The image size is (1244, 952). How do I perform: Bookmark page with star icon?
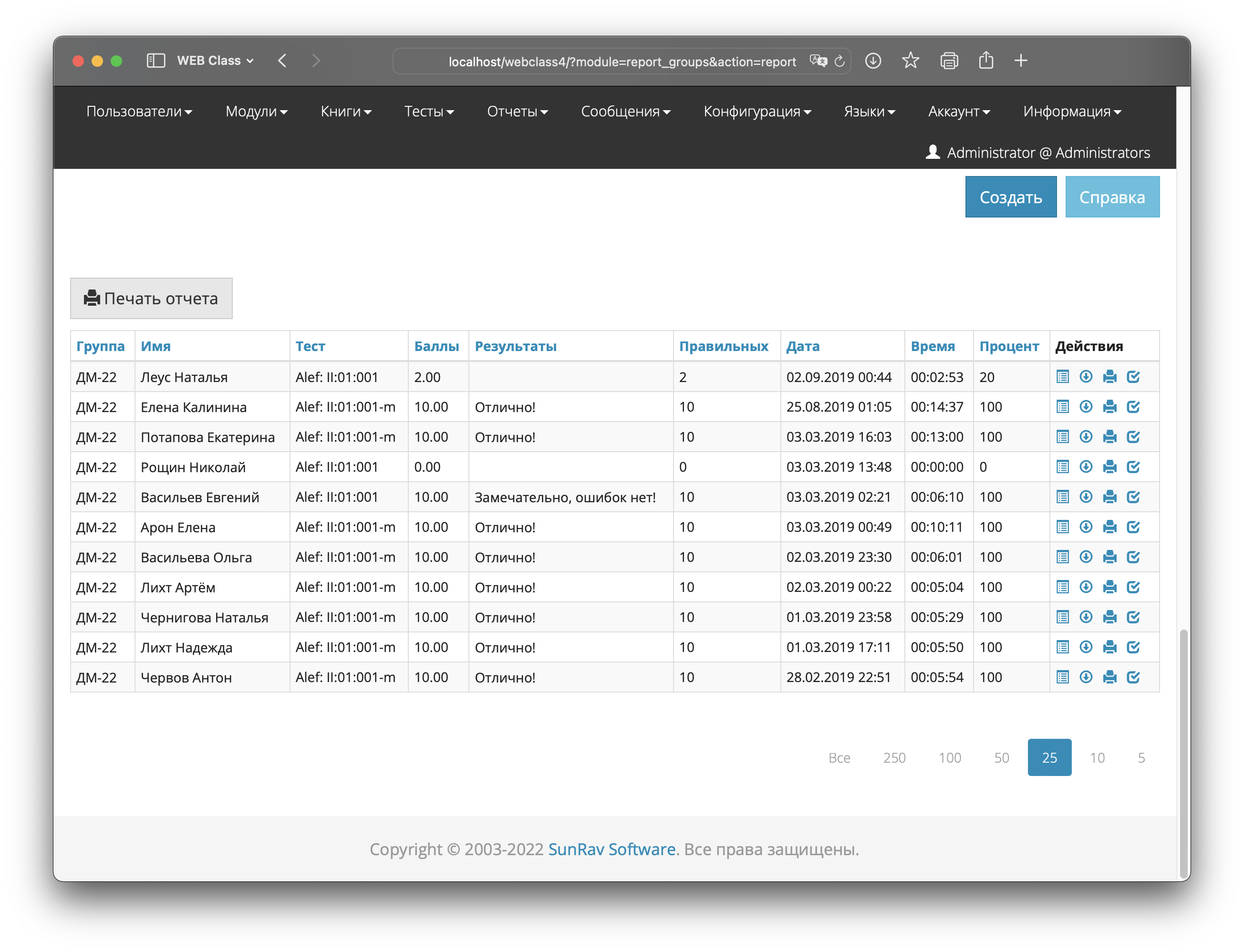pos(910,61)
